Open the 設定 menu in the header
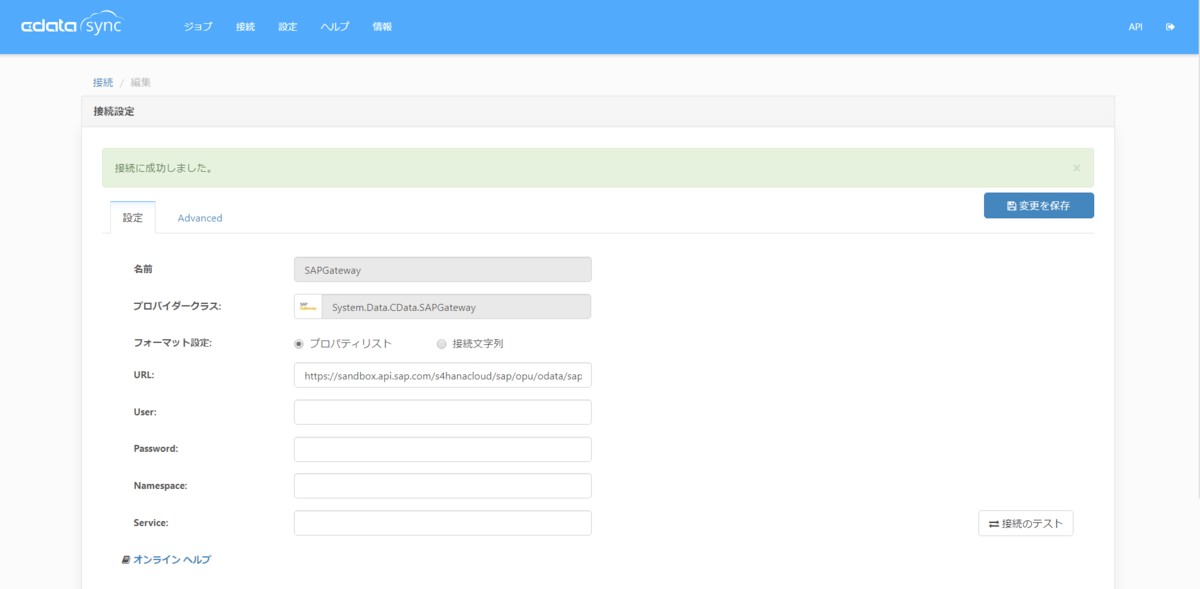 tap(288, 27)
